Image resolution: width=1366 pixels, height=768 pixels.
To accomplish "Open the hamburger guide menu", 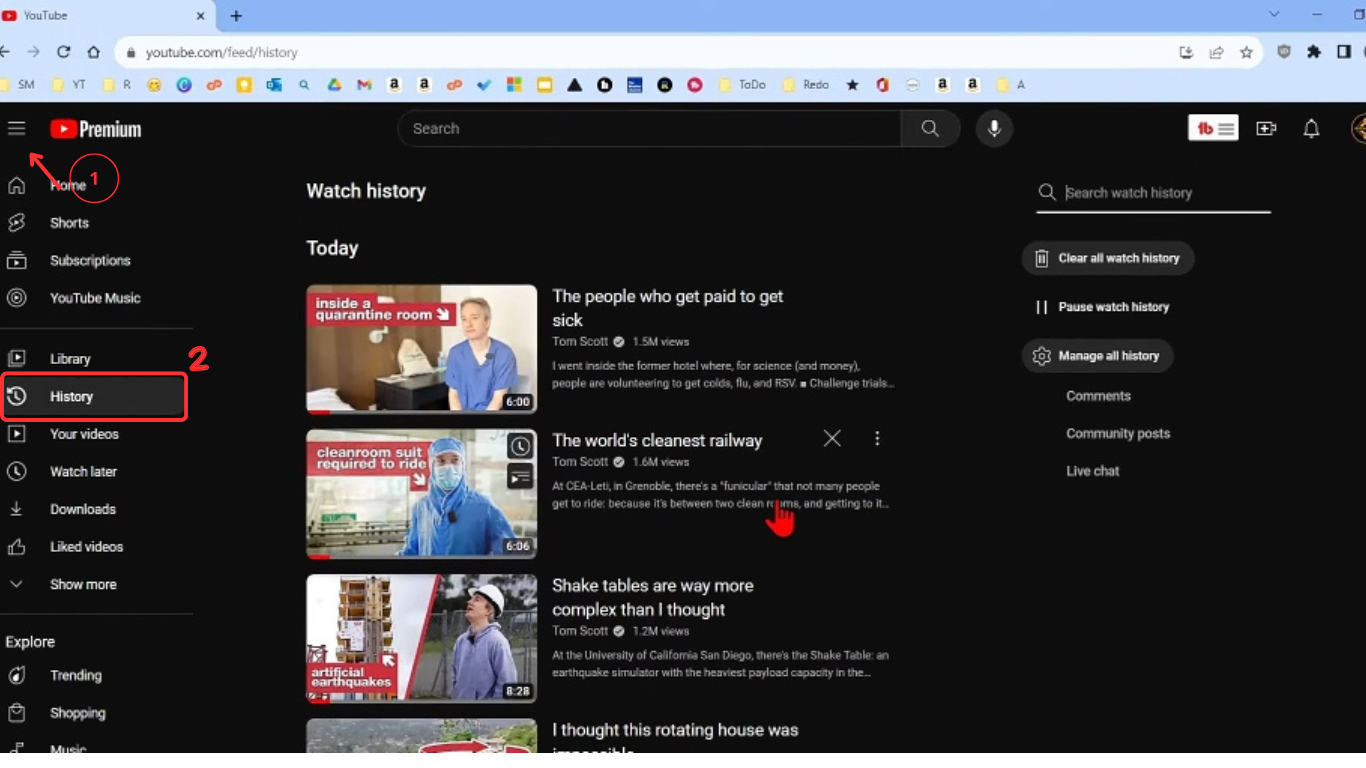I will pos(16,128).
